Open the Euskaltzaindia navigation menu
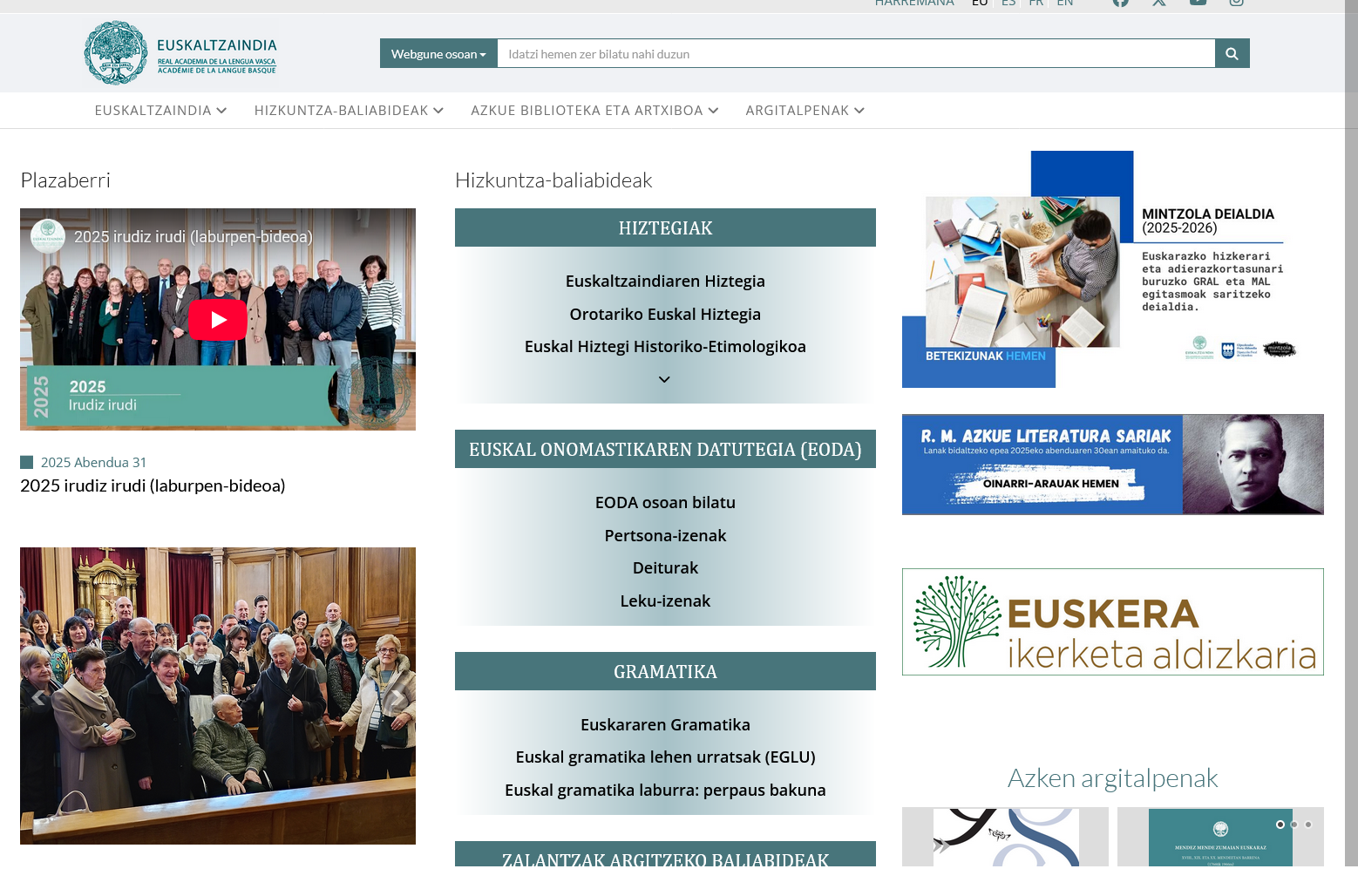The image size is (1358, 896). click(x=160, y=111)
